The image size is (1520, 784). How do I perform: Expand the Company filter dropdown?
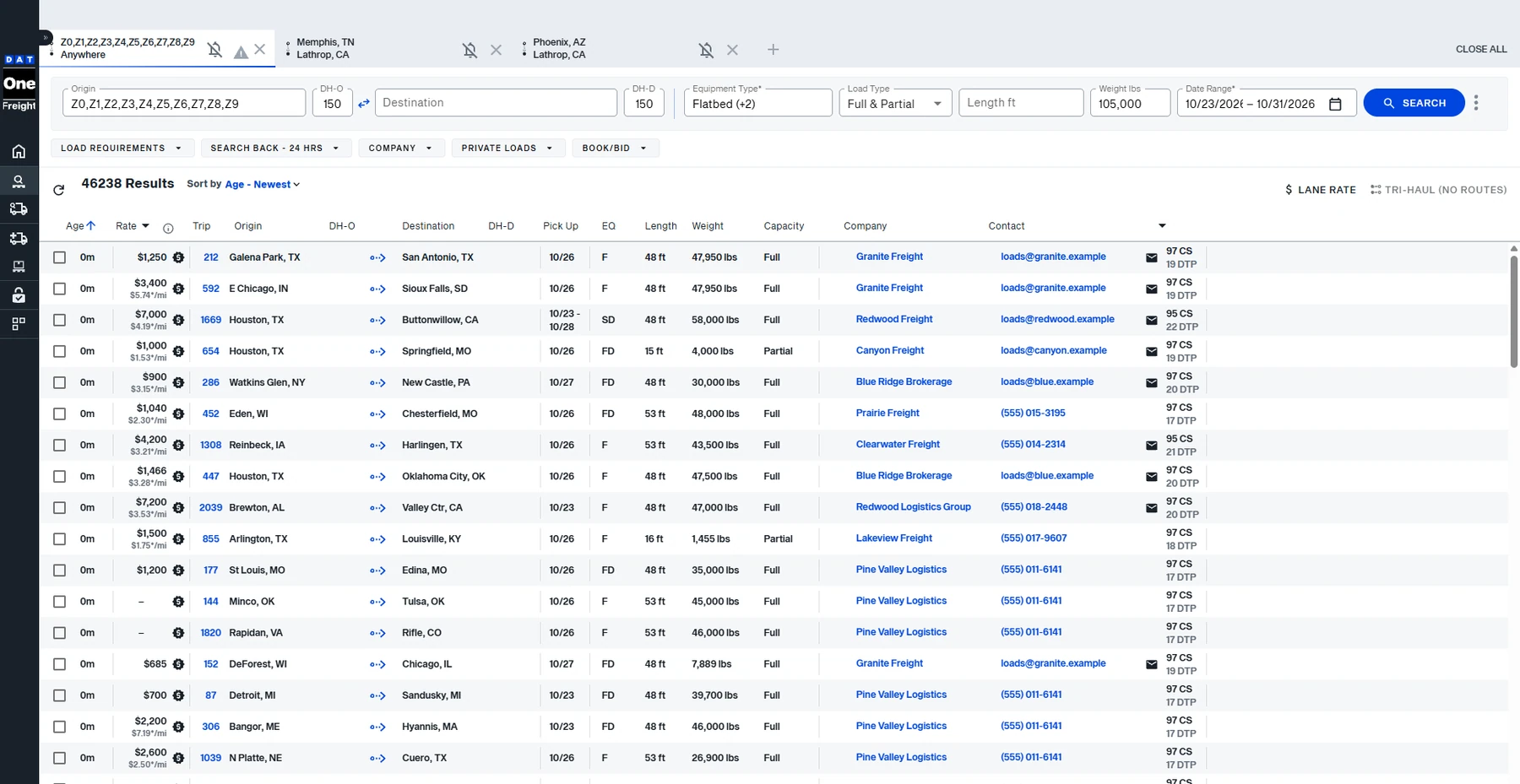(x=401, y=148)
